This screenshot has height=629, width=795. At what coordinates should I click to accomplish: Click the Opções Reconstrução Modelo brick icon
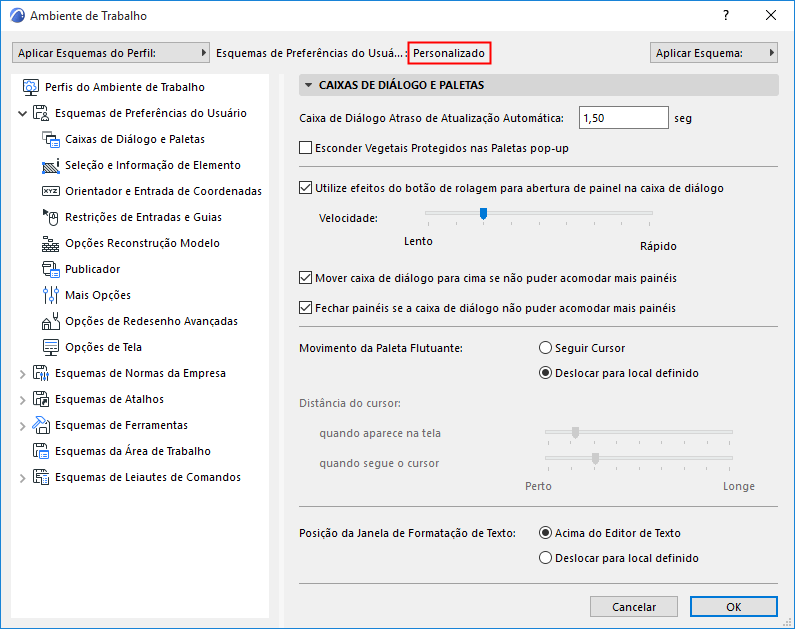point(51,243)
